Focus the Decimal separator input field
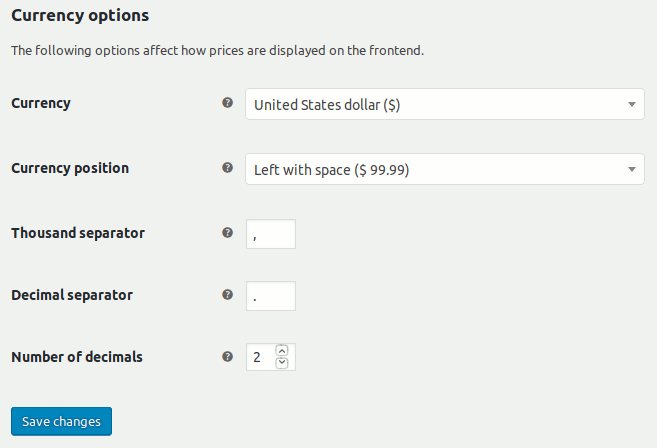Image resolution: width=657 pixels, height=448 pixels. coord(271,296)
